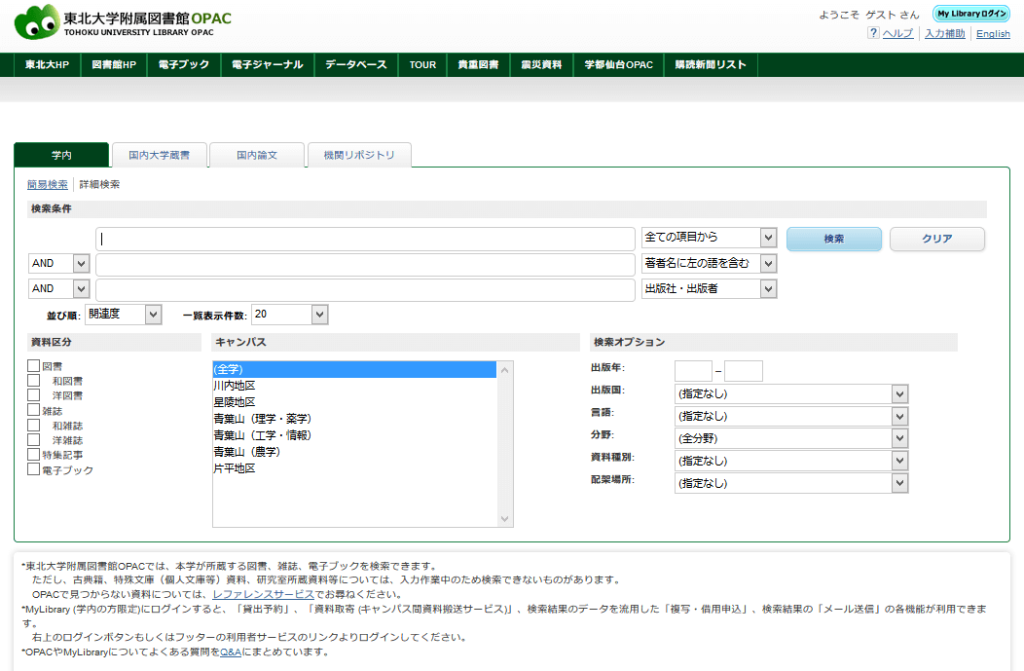The height and width of the screenshot is (671, 1024).
Task: Switch to the 国内大学蔵書 tab
Action: 159,155
